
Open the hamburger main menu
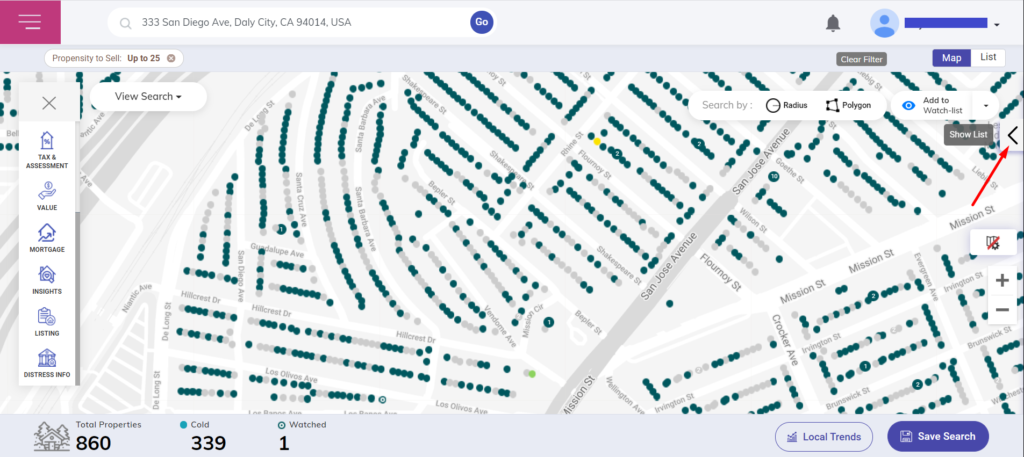tap(30, 22)
